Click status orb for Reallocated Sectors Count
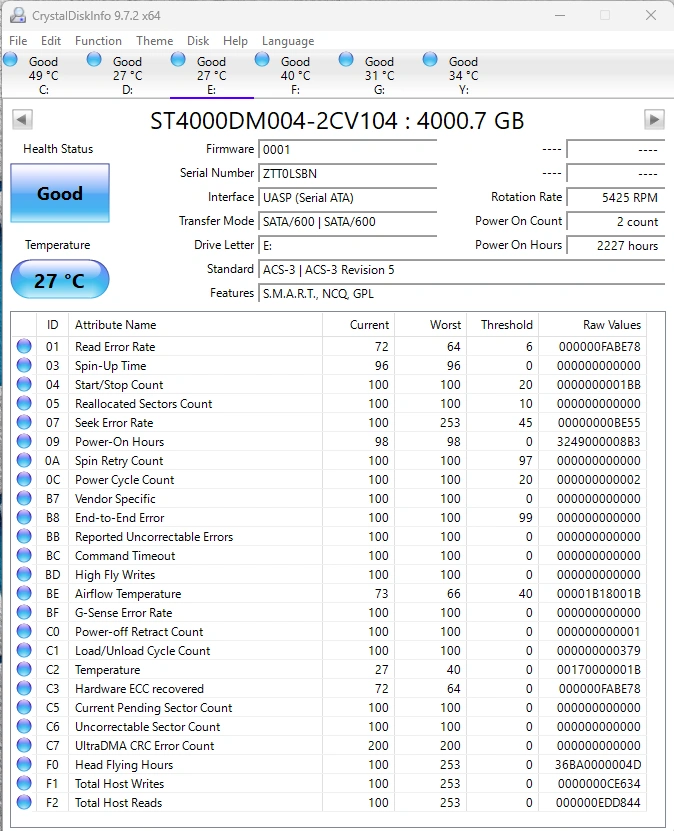 point(24,404)
